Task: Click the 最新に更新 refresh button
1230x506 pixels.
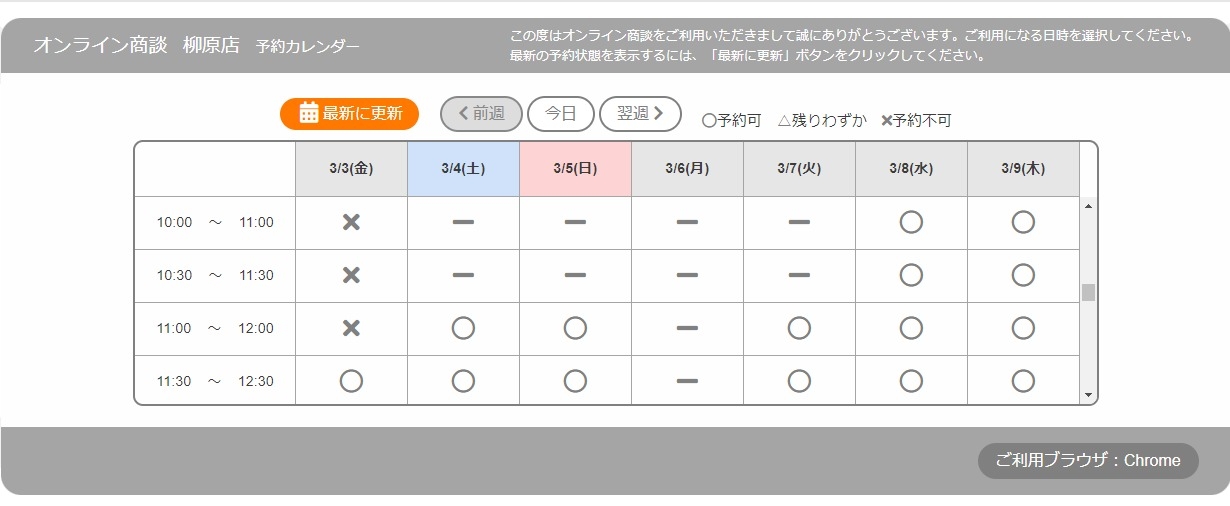Action: point(349,114)
